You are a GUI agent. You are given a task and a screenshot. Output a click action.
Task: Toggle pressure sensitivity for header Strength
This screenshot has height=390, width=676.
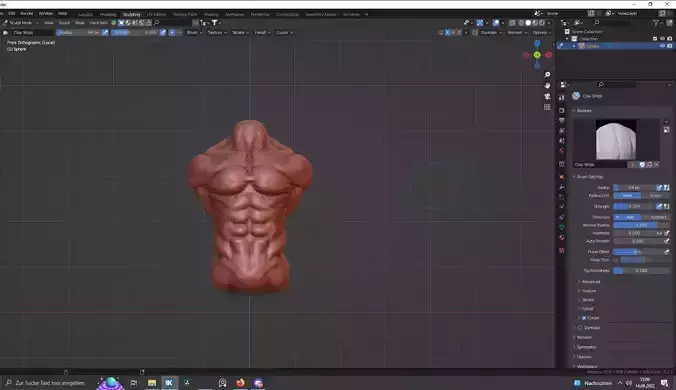(x=163, y=33)
